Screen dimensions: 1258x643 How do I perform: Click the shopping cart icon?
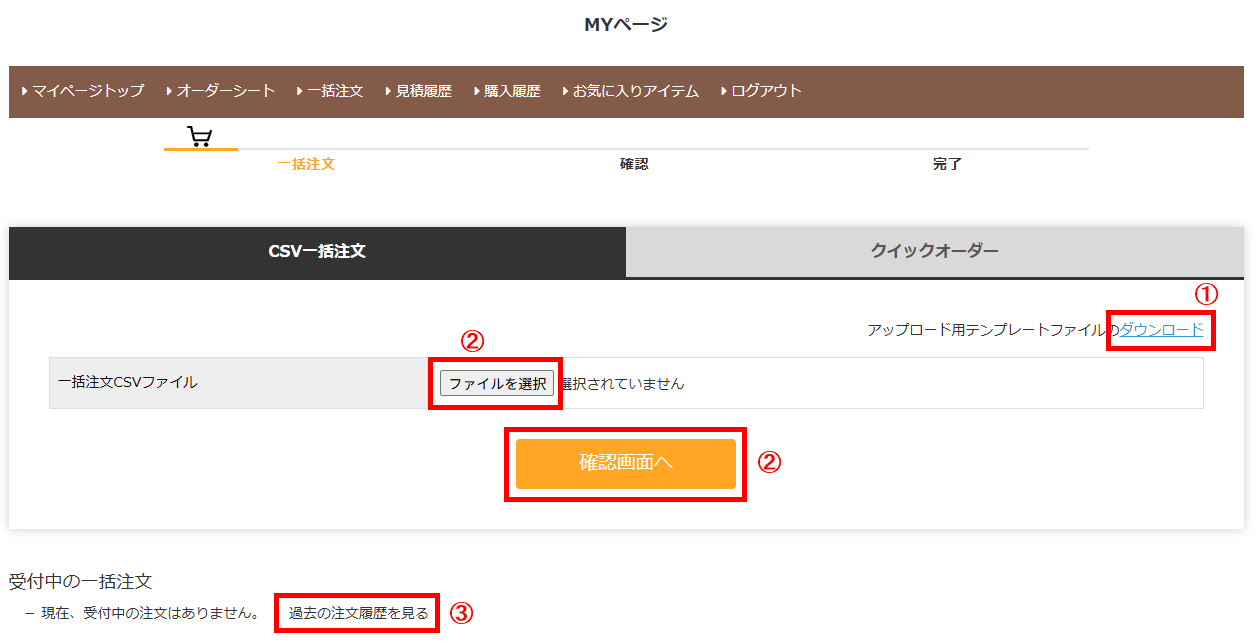[x=200, y=137]
